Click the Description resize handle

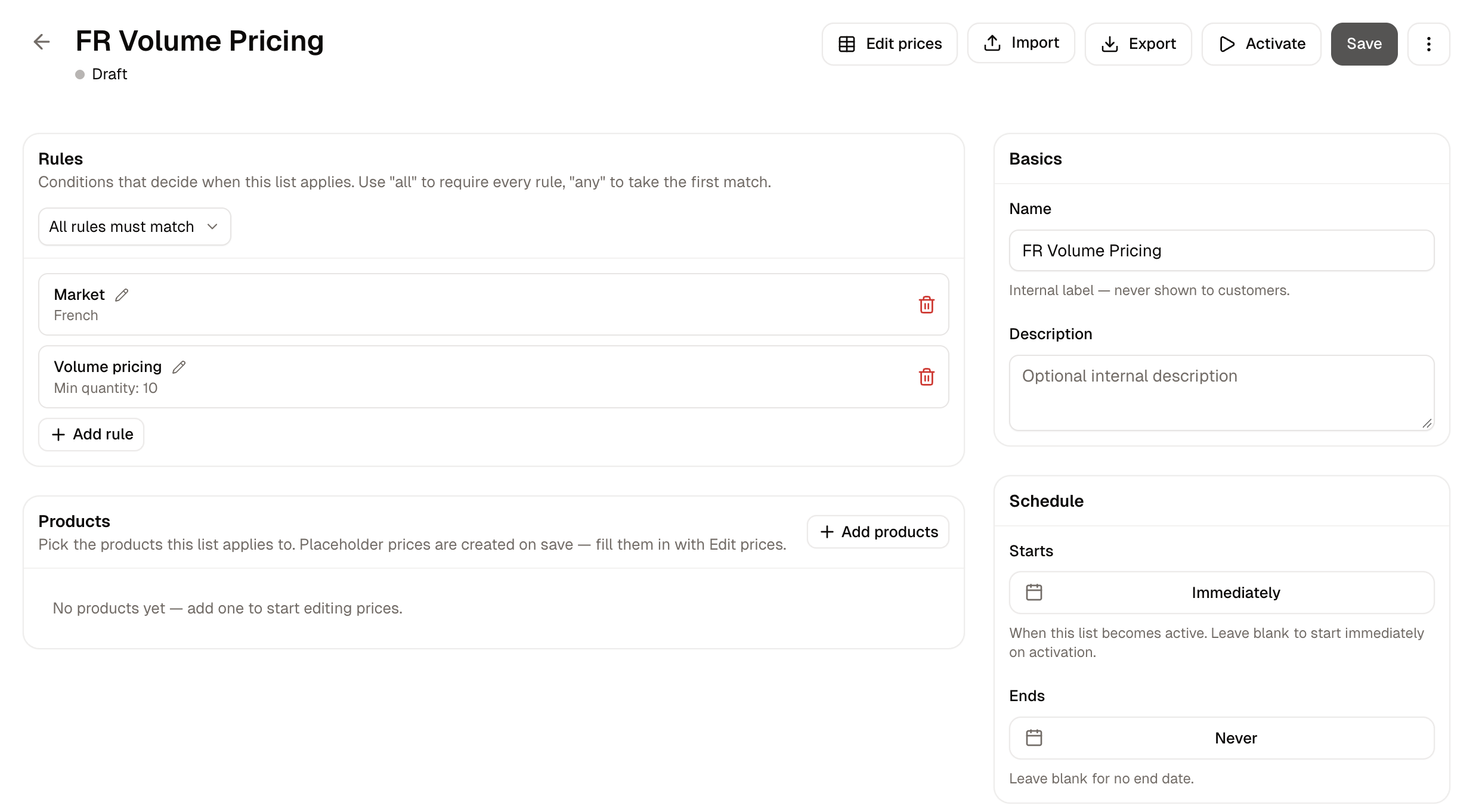1427,423
